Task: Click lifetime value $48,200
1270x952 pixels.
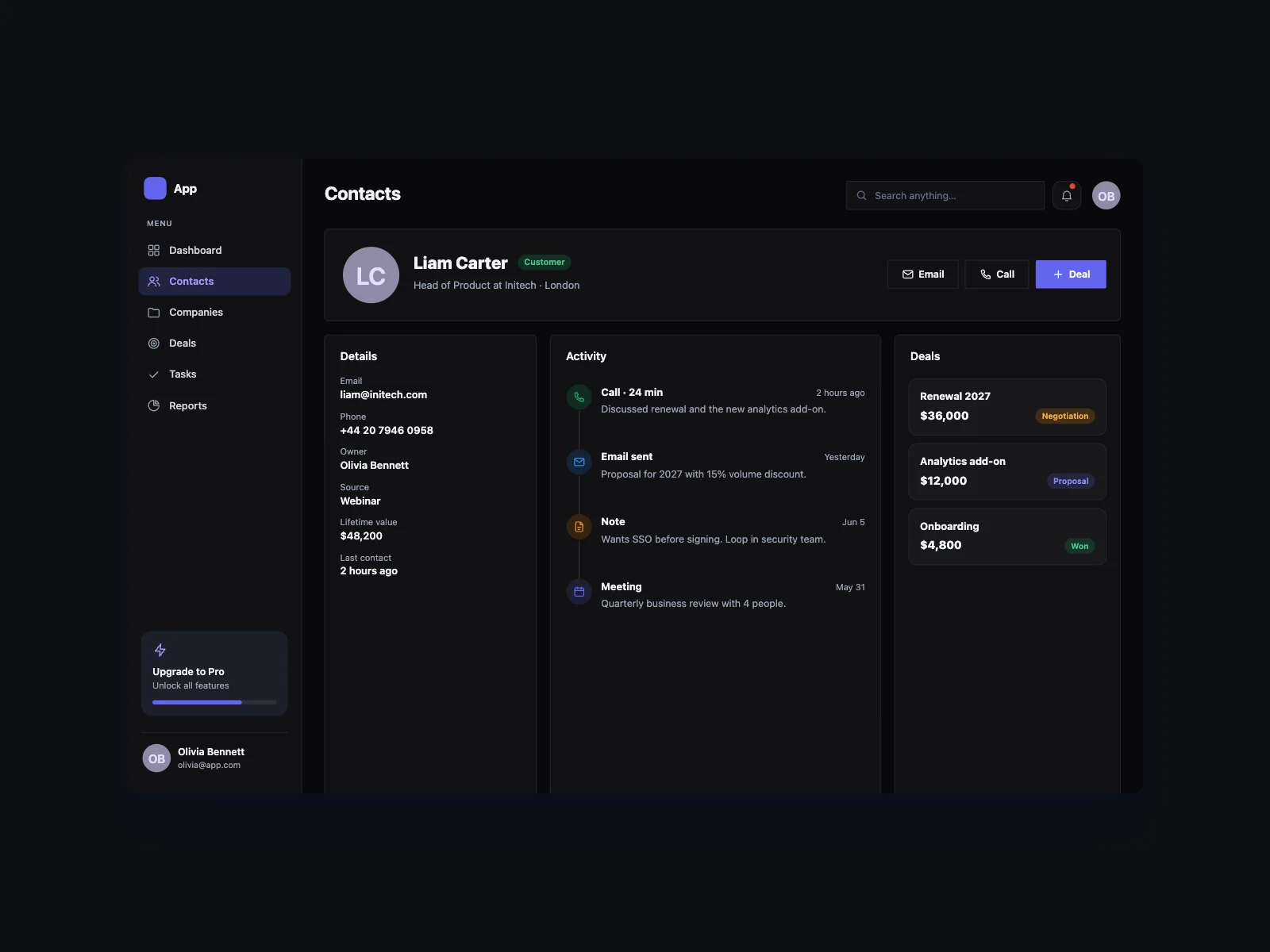Action: click(x=361, y=535)
